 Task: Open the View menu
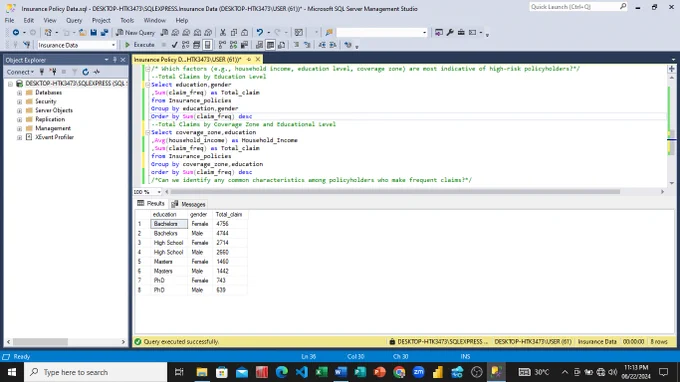[50, 20]
